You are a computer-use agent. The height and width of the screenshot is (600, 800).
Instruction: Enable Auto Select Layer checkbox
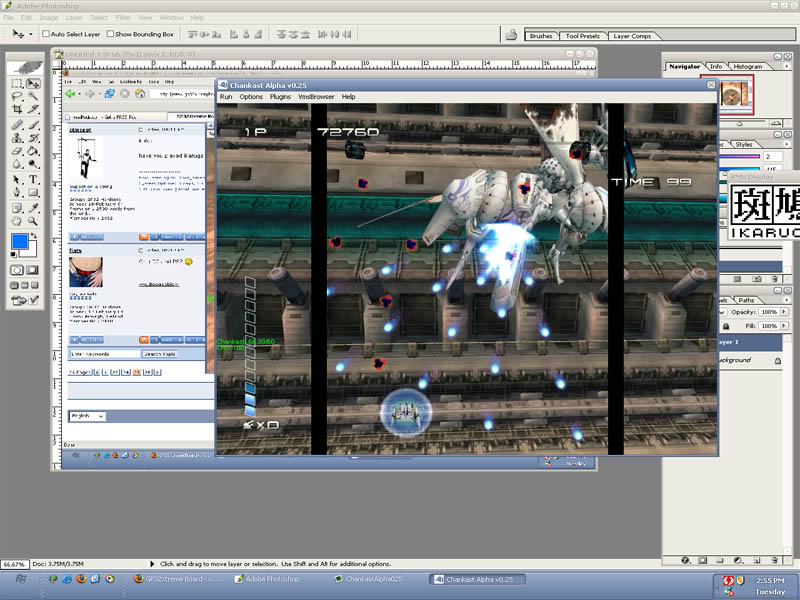coord(46,34)
